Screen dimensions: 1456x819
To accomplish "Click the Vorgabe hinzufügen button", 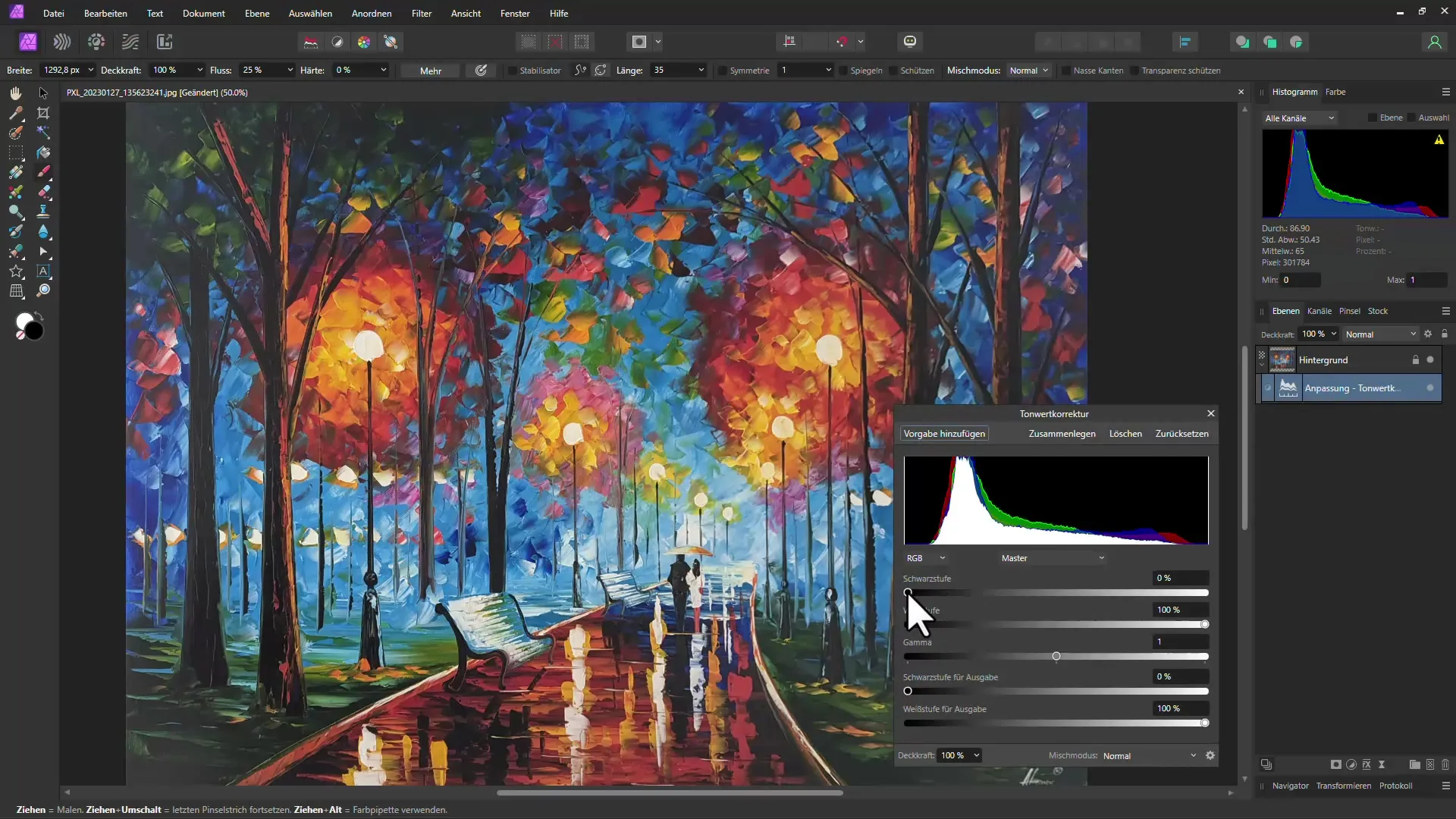I will click(x=944, y=434).
